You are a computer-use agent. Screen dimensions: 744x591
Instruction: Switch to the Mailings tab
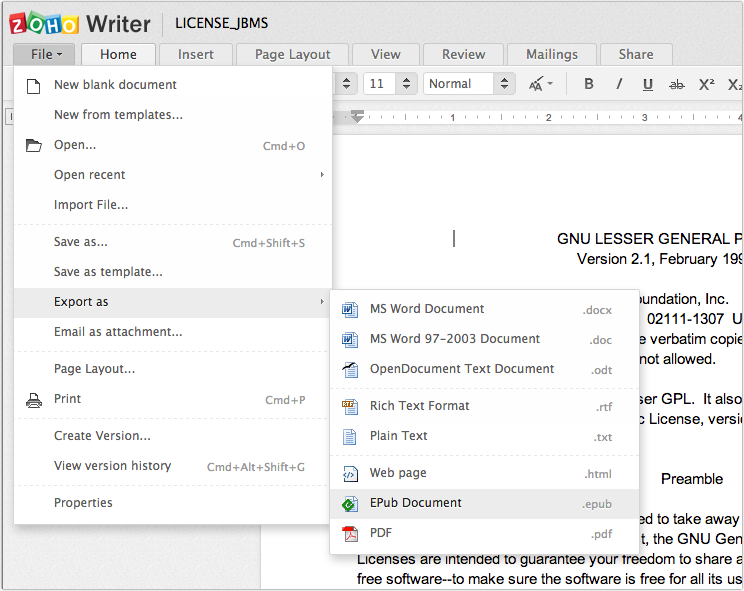[x=552, y=54]
